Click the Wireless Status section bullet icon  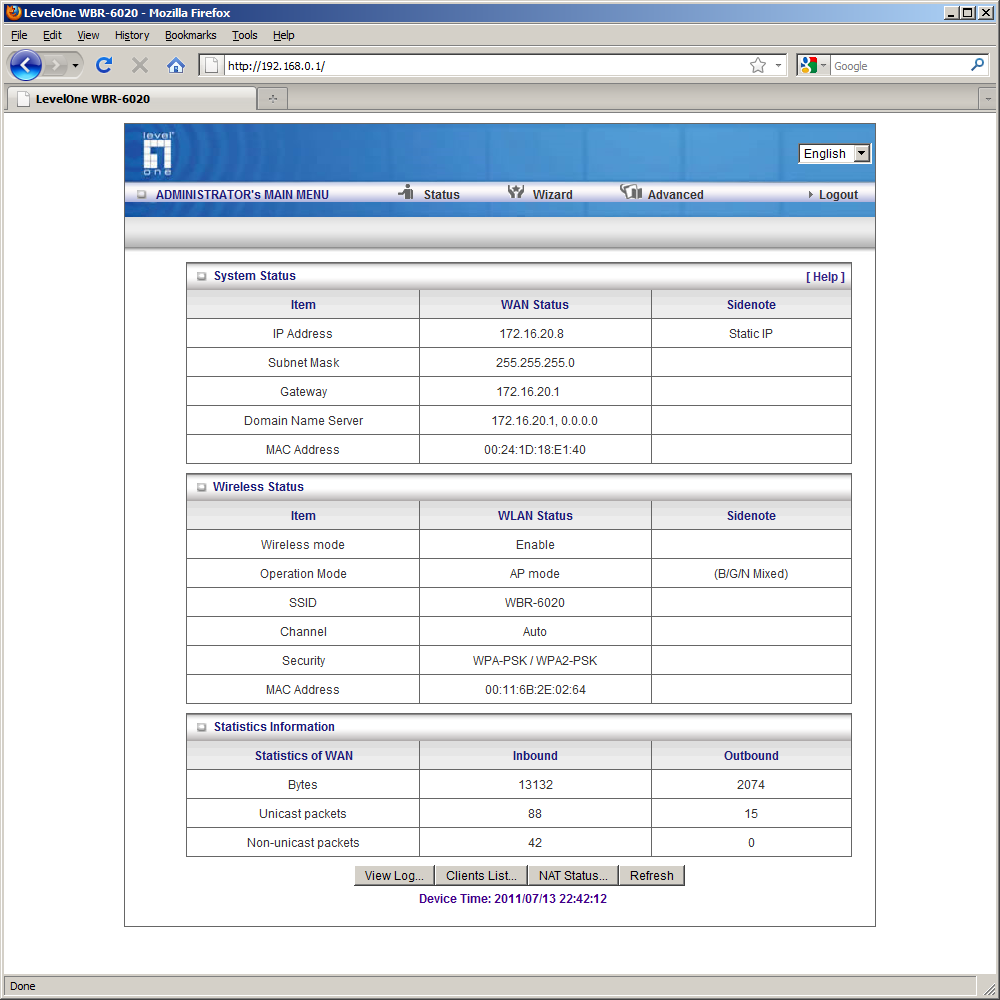pyautogui.click(x=202, y=487)
